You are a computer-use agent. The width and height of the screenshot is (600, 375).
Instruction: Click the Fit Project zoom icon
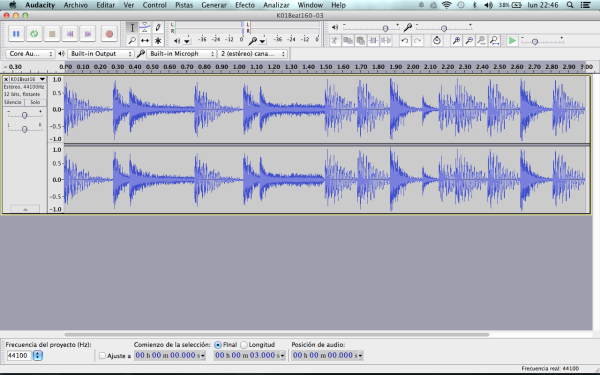[494, 41]
